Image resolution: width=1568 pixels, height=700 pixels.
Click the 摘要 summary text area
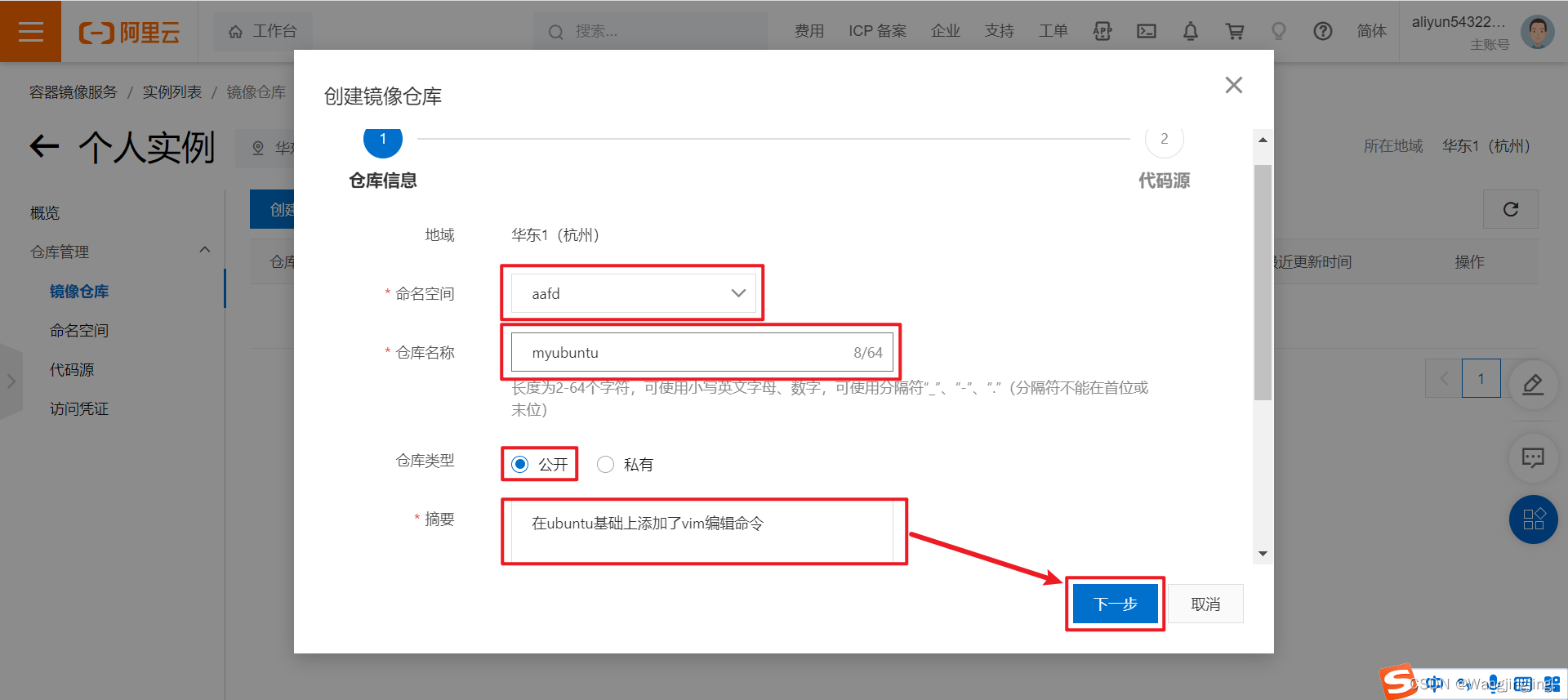[702, 532]
